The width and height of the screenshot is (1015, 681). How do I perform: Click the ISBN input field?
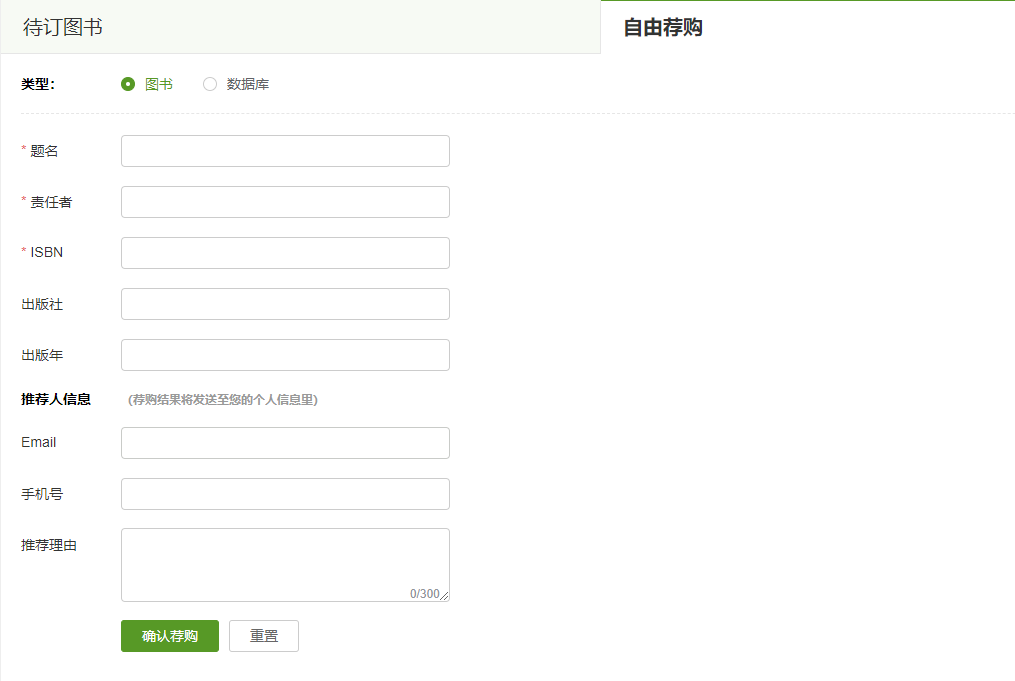coord(285,253)
